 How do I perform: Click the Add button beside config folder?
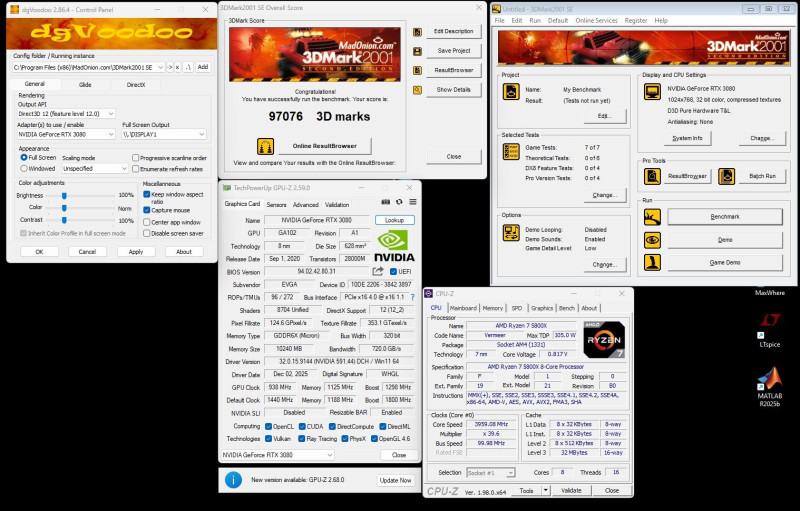[x=203, y=67]
